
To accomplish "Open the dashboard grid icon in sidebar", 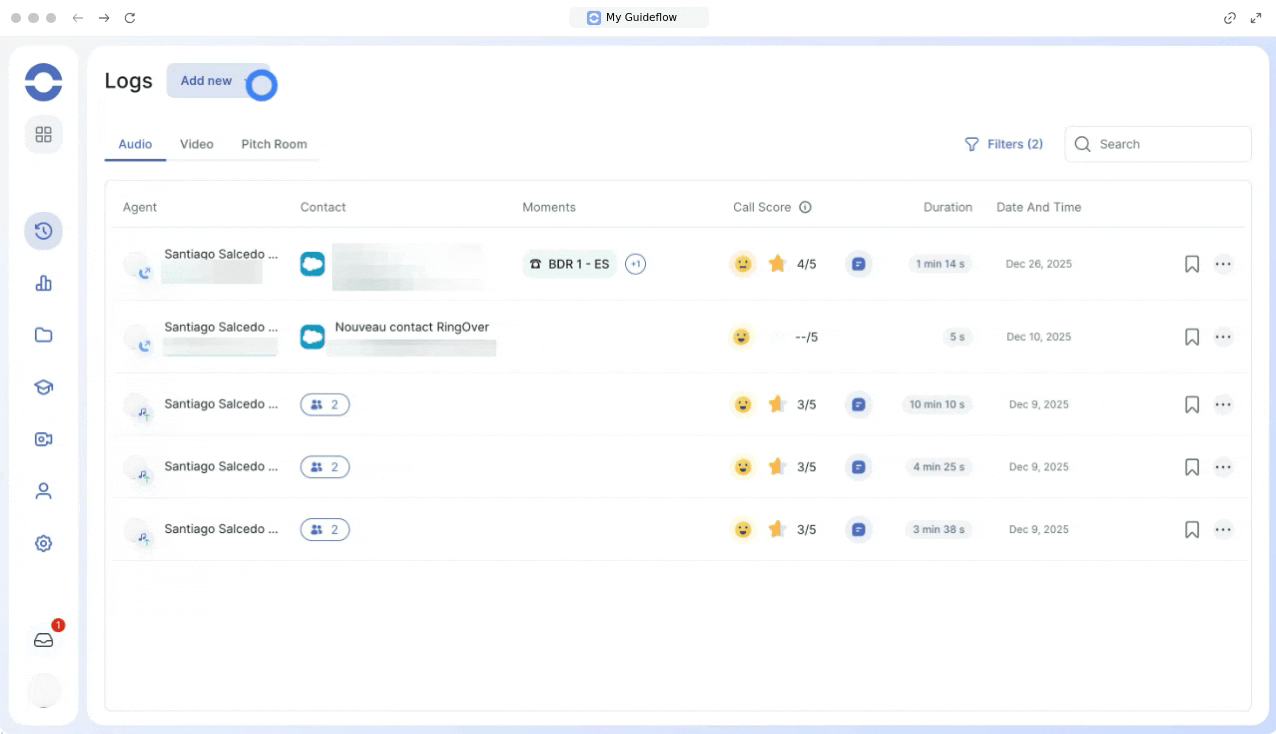I will coord(43,134).
